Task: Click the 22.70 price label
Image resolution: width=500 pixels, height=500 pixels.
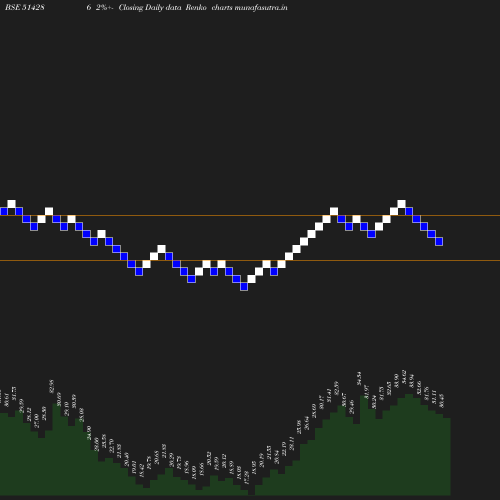Action: [112, 446]
